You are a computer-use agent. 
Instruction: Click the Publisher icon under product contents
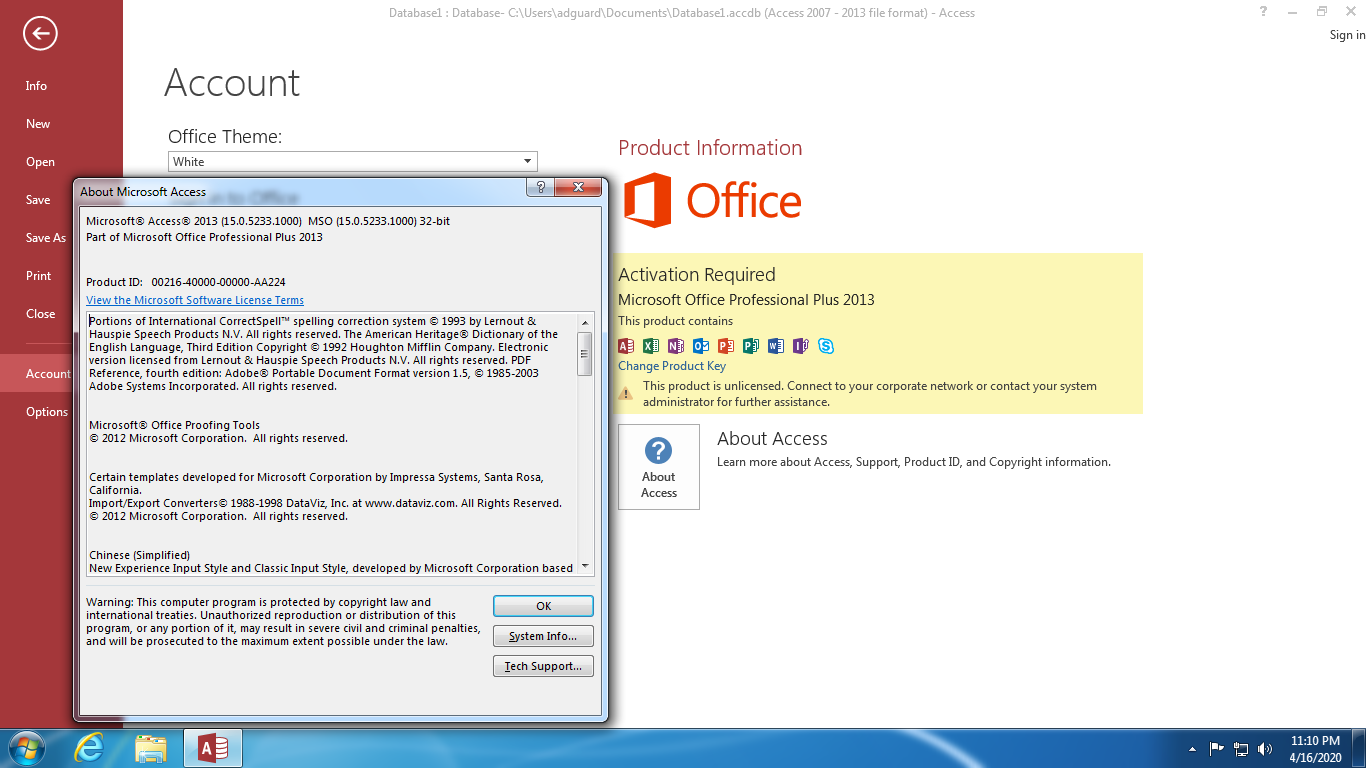[751, 346]
